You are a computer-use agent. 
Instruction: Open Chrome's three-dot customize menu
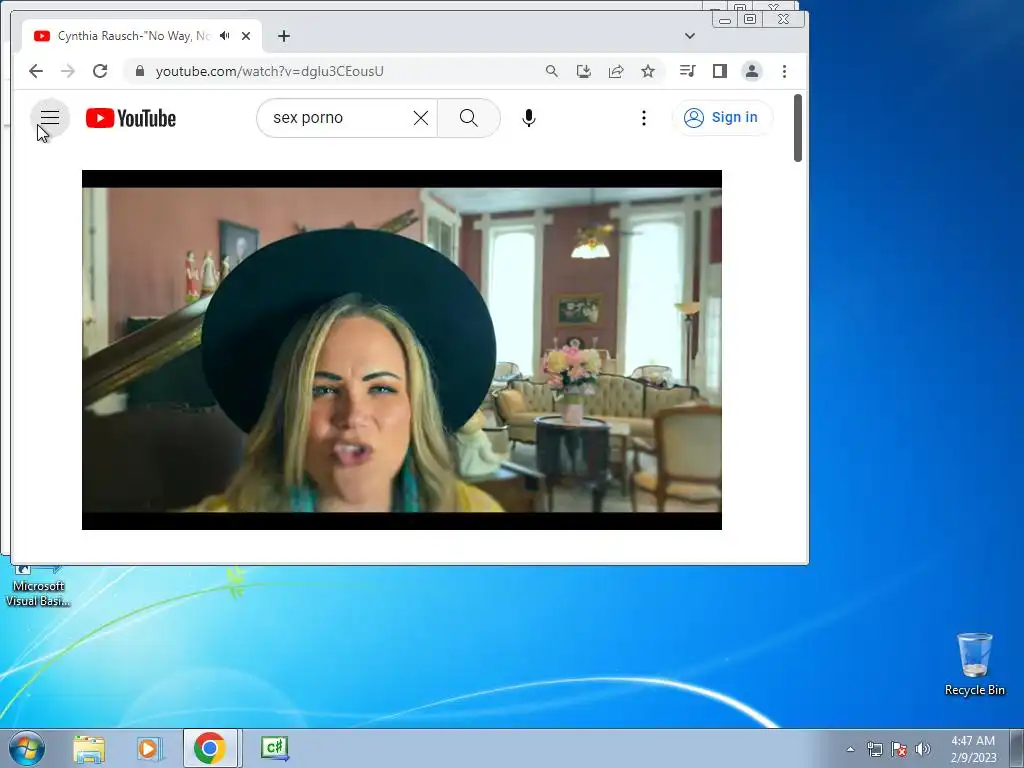pos(784,71)
